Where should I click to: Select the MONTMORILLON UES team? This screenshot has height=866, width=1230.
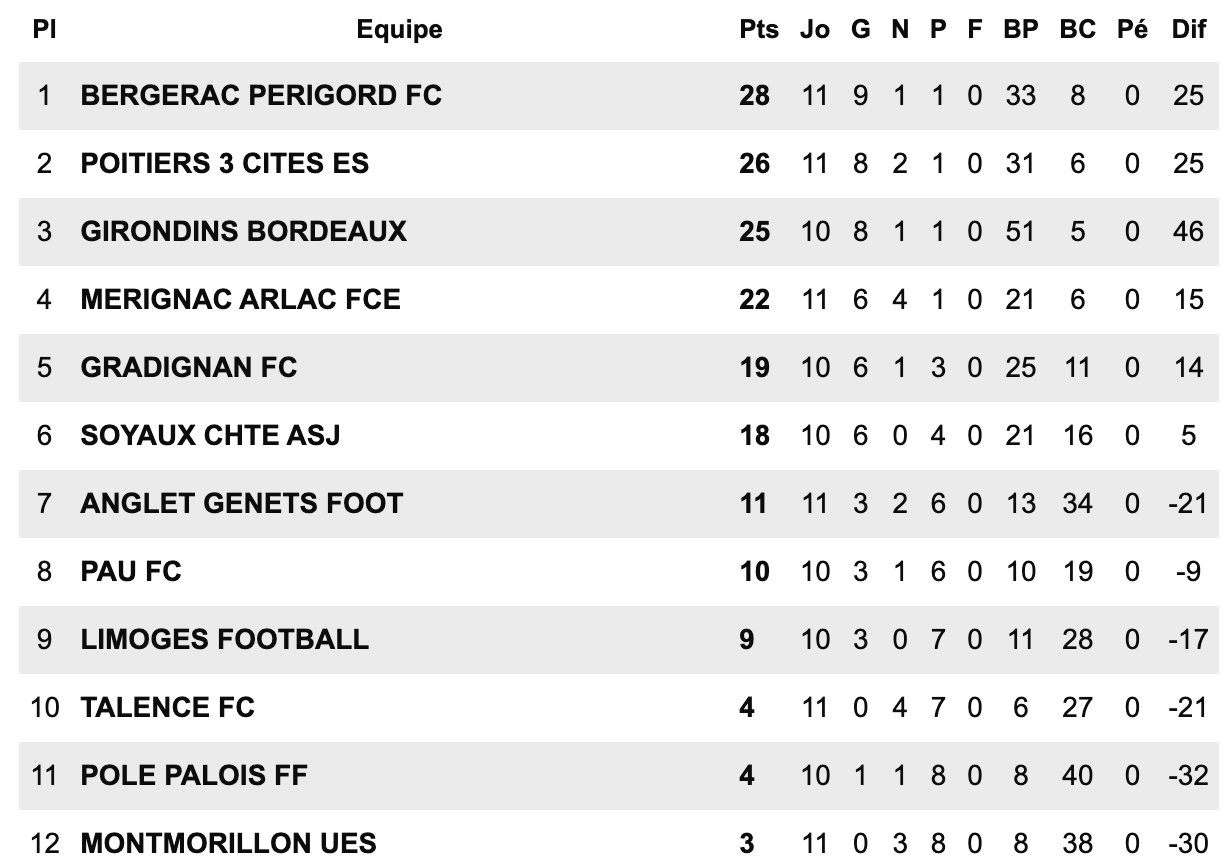click(229, 843)
